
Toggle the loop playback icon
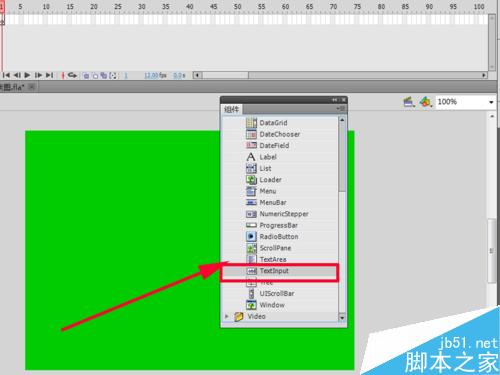(x=72, y=75)
